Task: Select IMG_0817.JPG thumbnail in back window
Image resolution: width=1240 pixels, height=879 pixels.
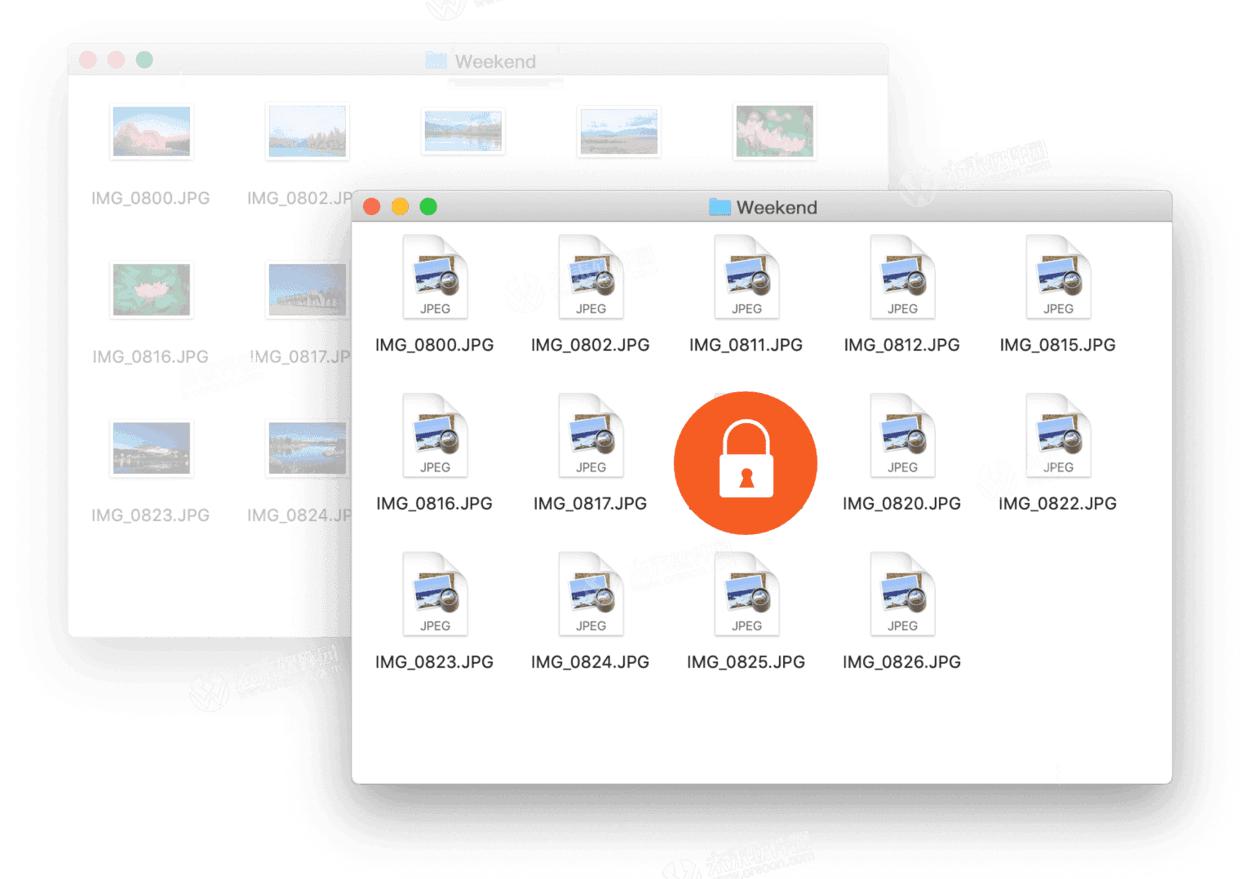Action: click(307, 290)
